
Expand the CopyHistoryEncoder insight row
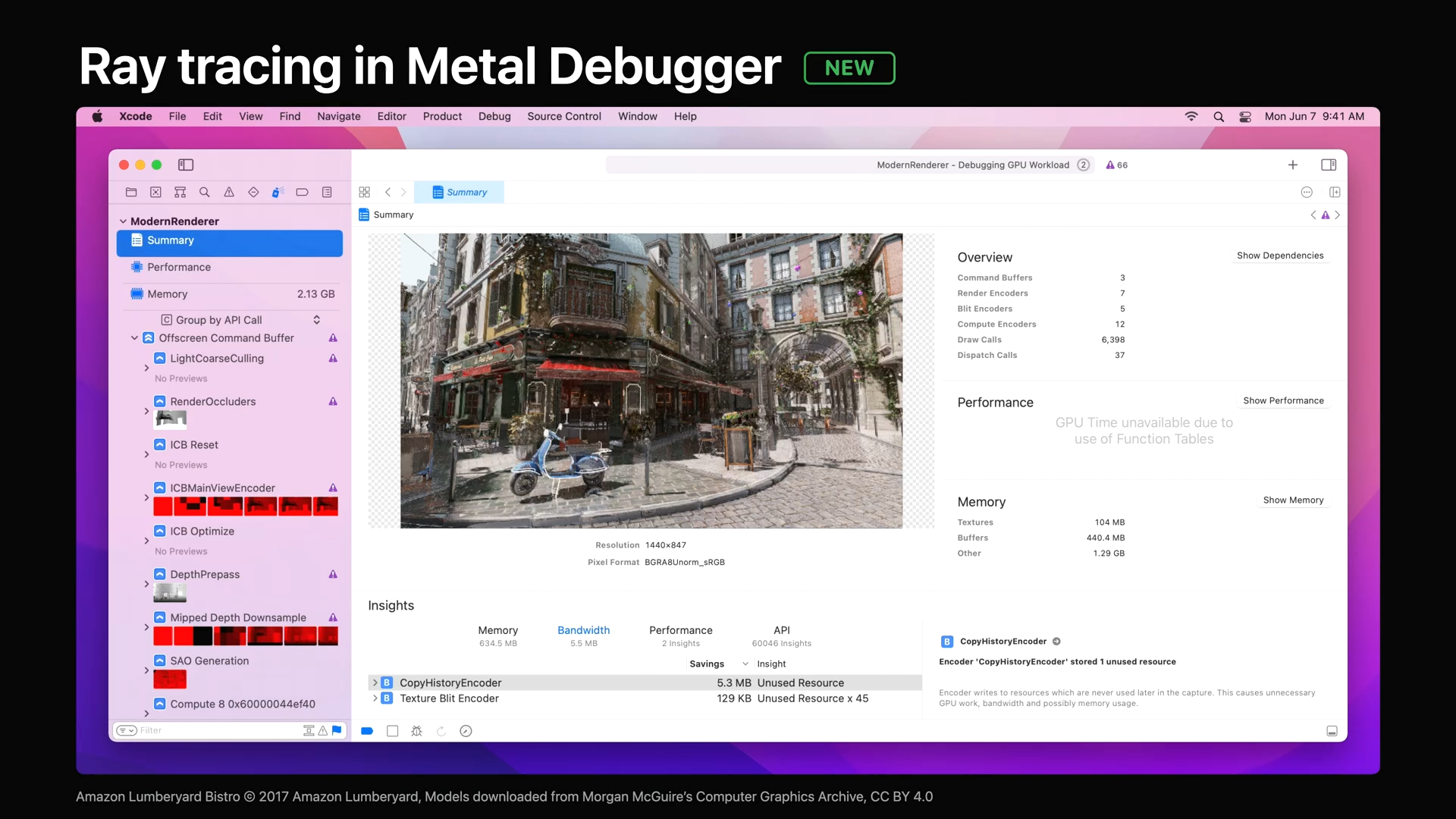coord(375,682)
